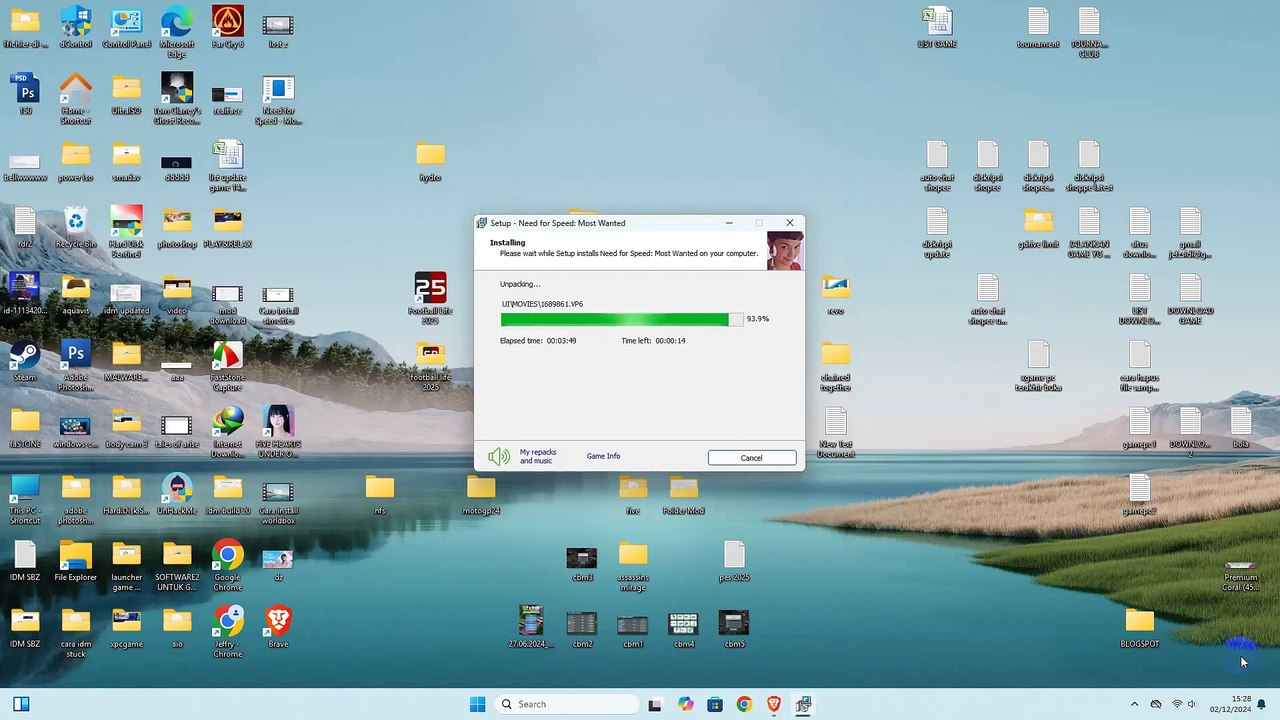Open the assassins mirage folder
The height and width of the screenshot is (720, 1280).
point(633,566)
